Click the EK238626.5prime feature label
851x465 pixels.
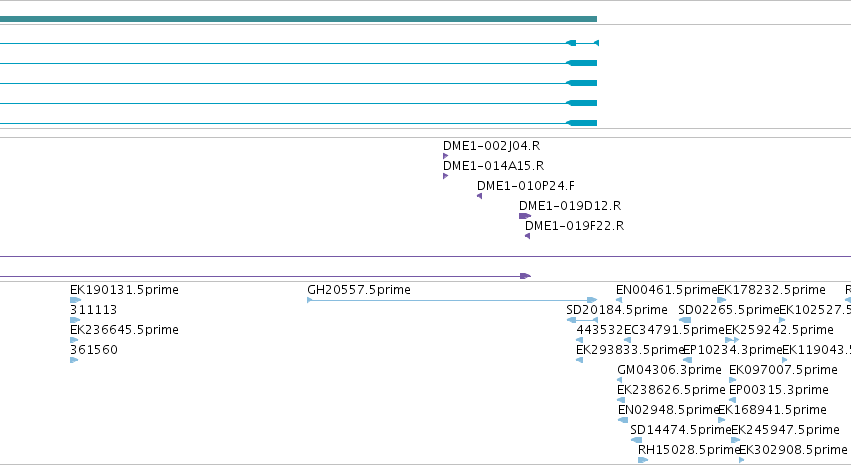[x=671, y=390]
